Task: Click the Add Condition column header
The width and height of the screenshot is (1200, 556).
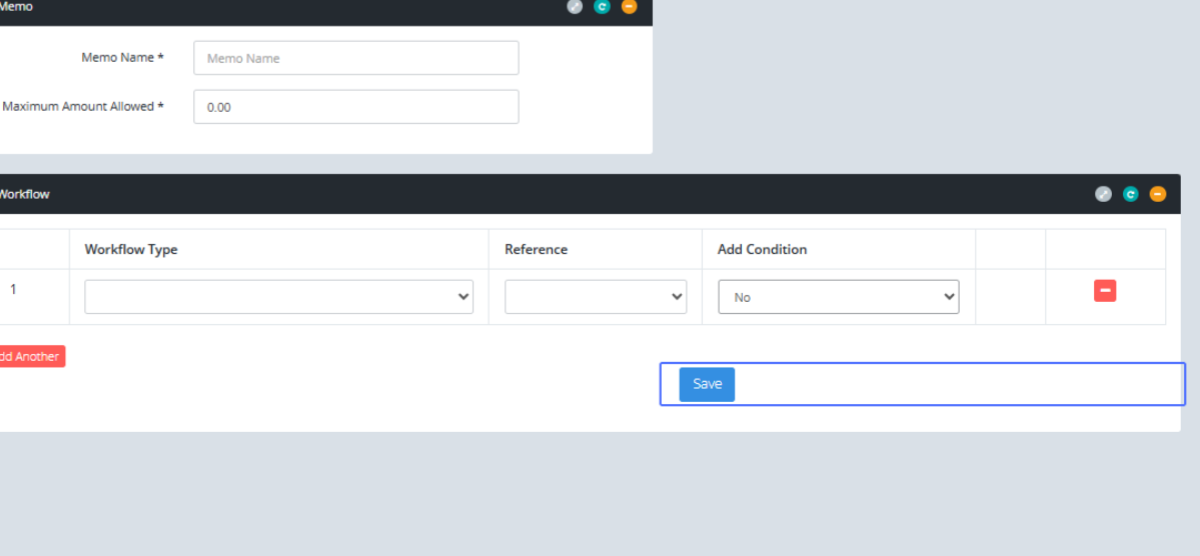Action: pyautogui.click(x=762, y=249)
